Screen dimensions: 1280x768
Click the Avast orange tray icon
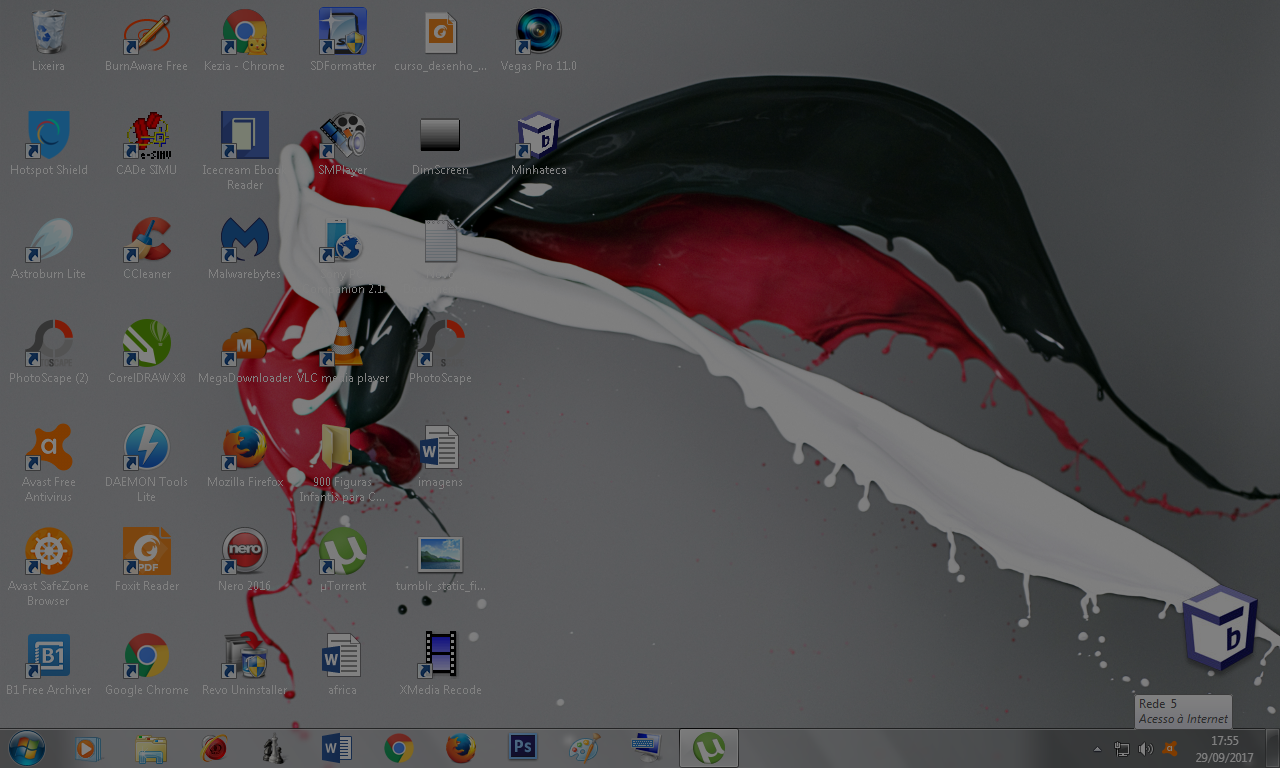pyautogui.click(x=1169, y=748)
